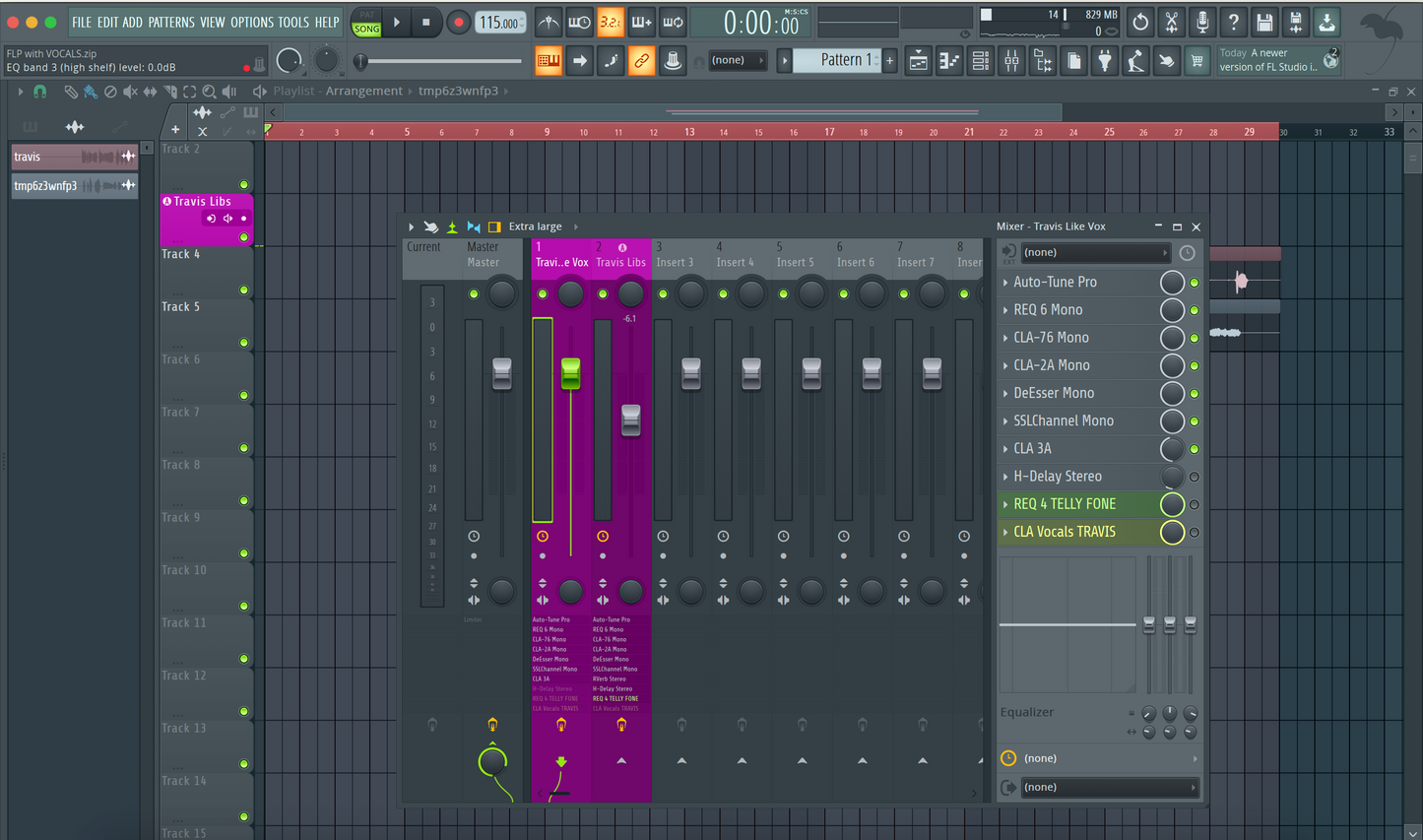Disable the Auto-Tune Pro effect slot
The width and height of the screenshot is (1423, 840).
point(1195,283)
